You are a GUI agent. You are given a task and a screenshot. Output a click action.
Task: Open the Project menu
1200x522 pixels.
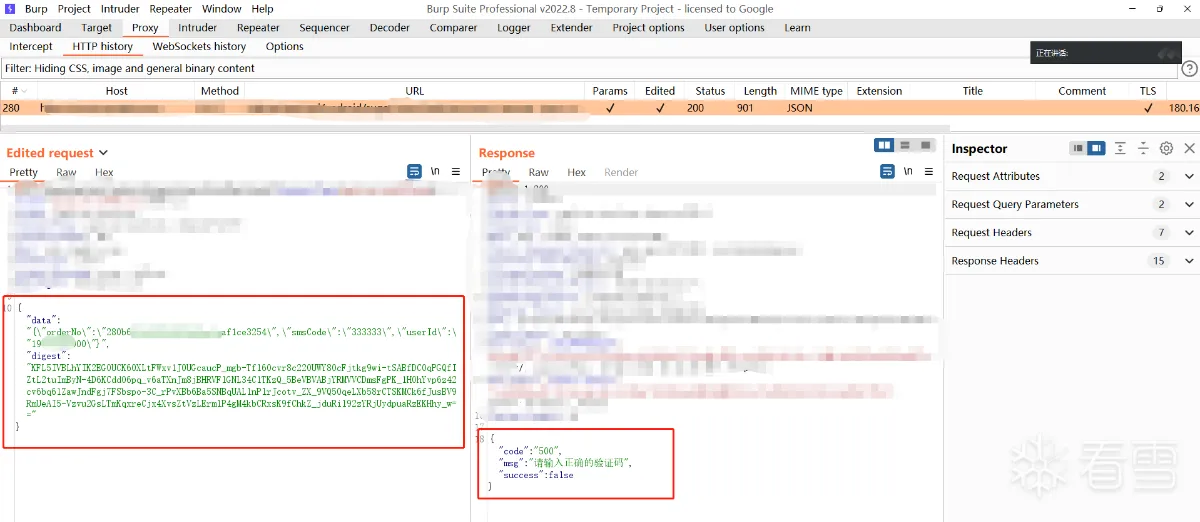point(74,9)
